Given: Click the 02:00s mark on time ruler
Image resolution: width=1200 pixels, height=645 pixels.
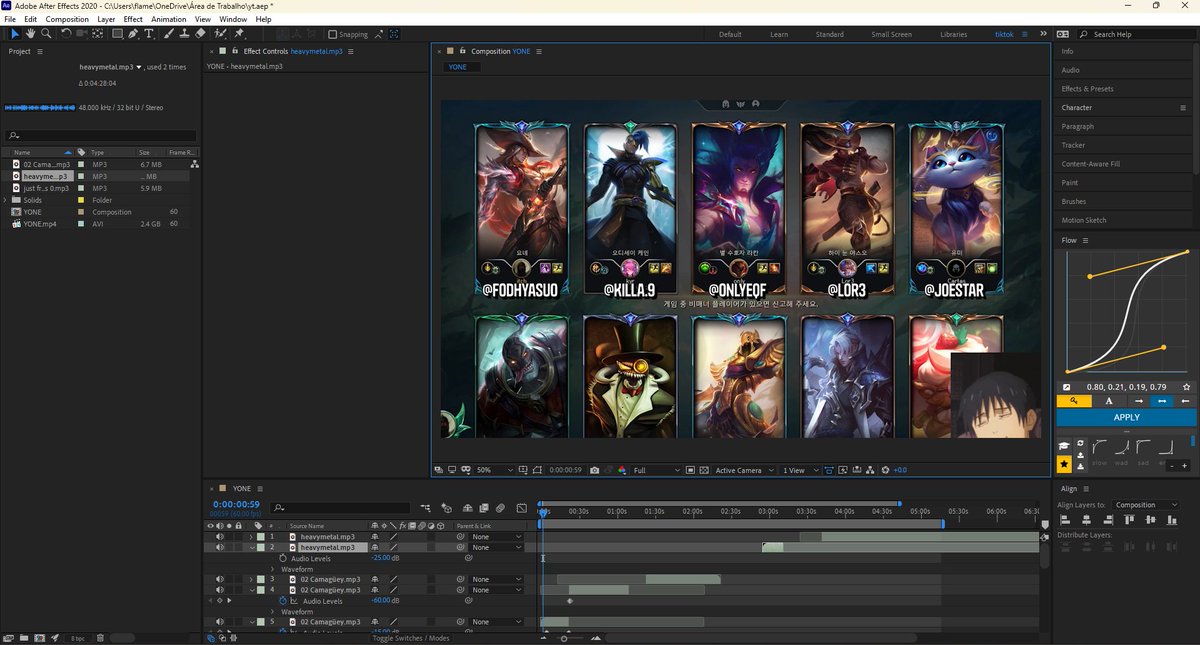Looking at the screenshot, I should click(x=692, y=511).
